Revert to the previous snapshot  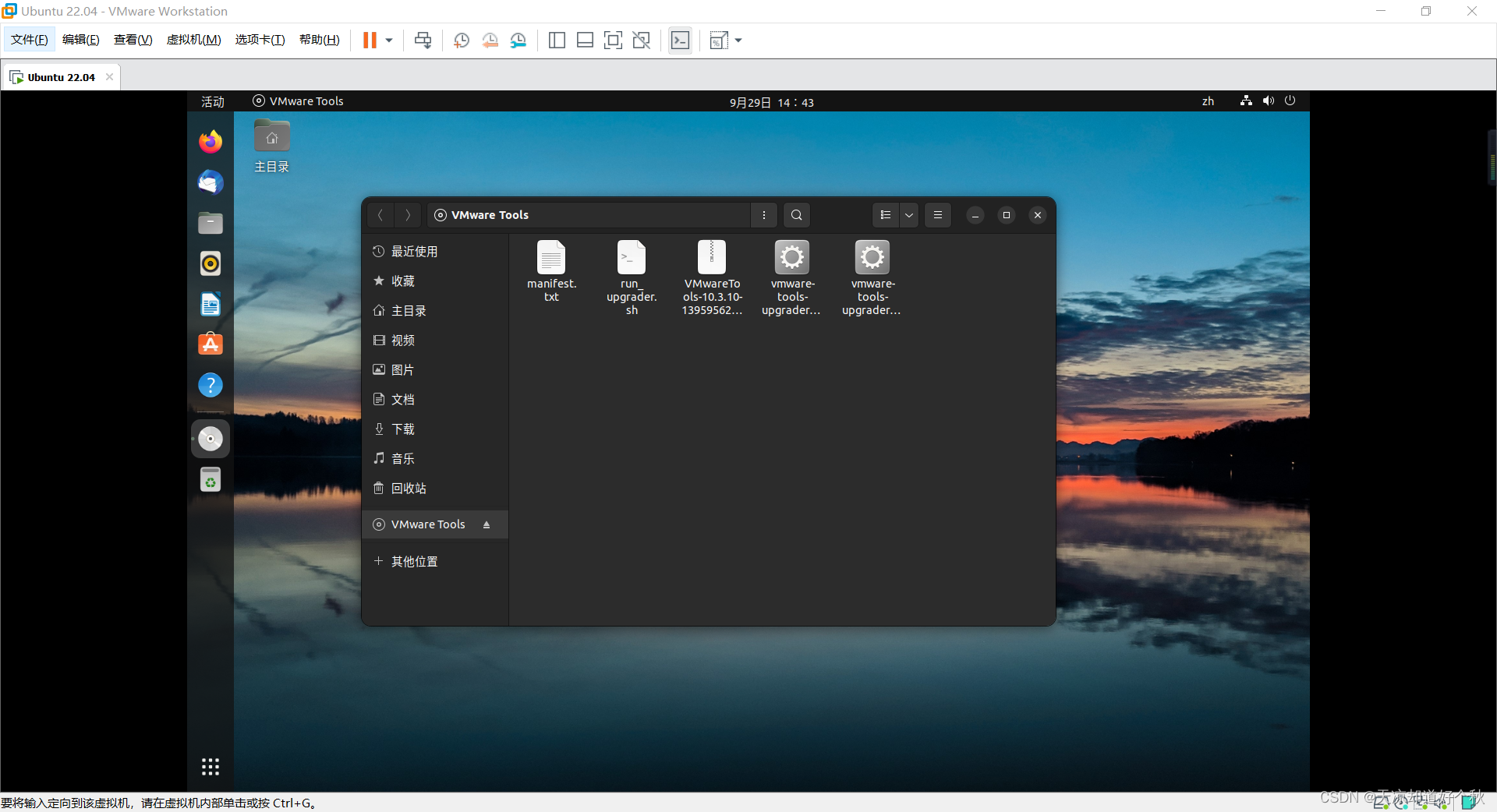pos(490,41)
